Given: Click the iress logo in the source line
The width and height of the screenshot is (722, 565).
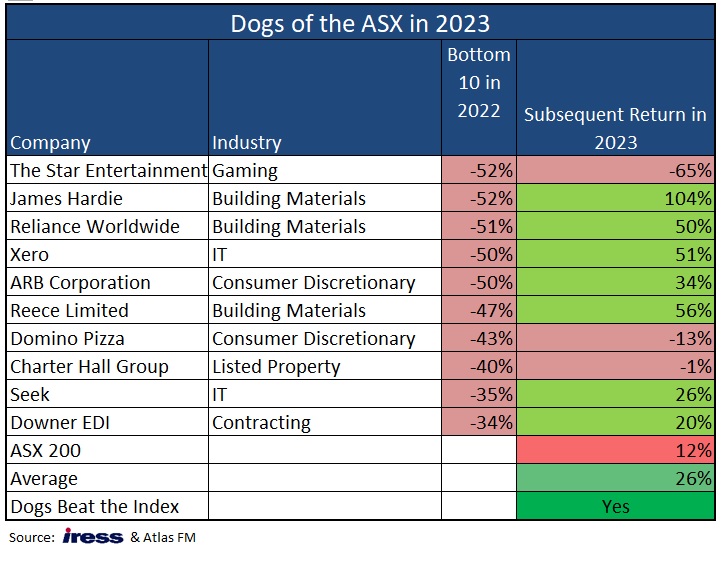Looking at the screenshot, I should point(93,537).
